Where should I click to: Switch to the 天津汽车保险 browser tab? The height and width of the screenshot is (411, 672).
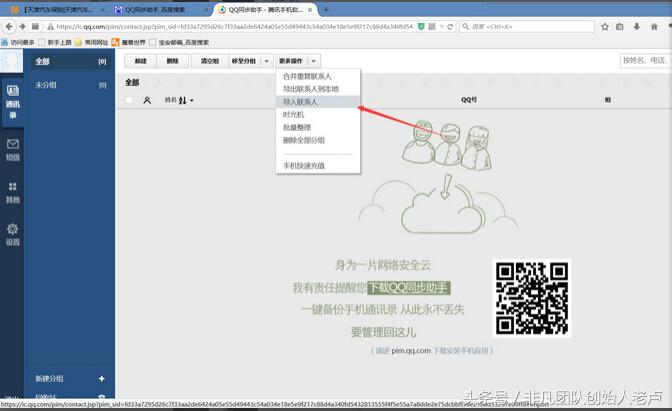pyautogui.click(x=56, y=9)
